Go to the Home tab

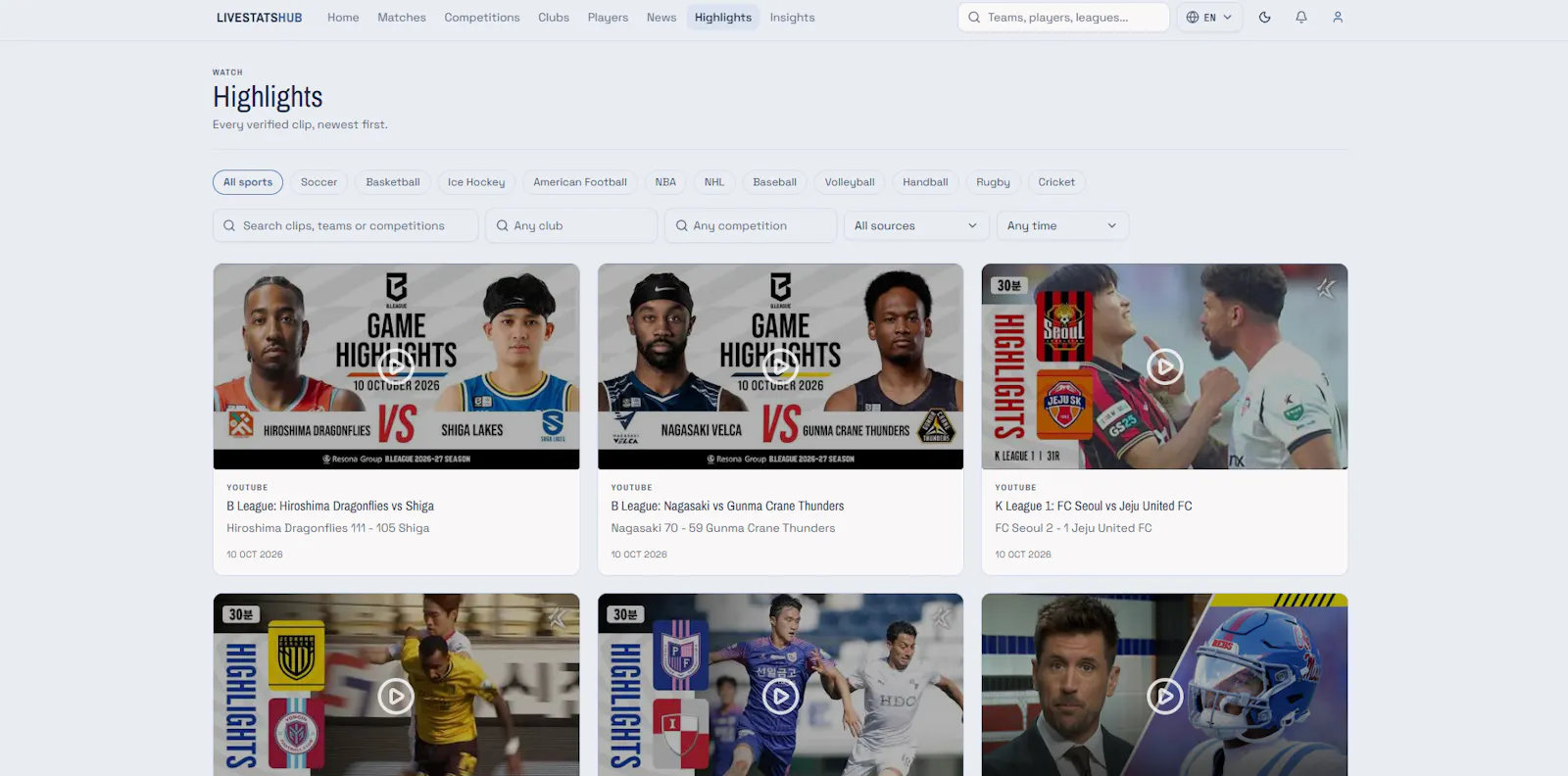pyautogui.click(x=343, y=18)
